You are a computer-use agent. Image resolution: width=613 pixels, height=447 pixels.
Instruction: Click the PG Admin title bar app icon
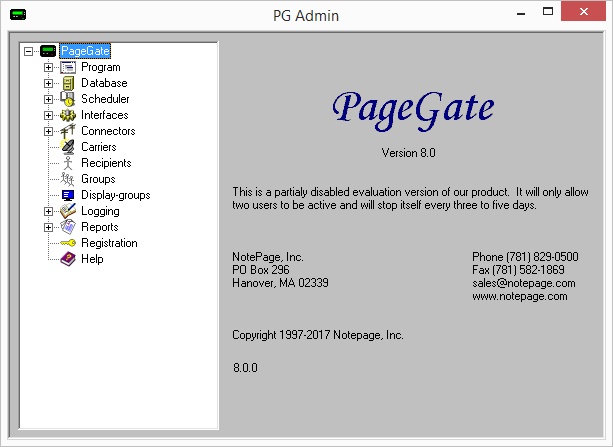(x=18, y=15)
